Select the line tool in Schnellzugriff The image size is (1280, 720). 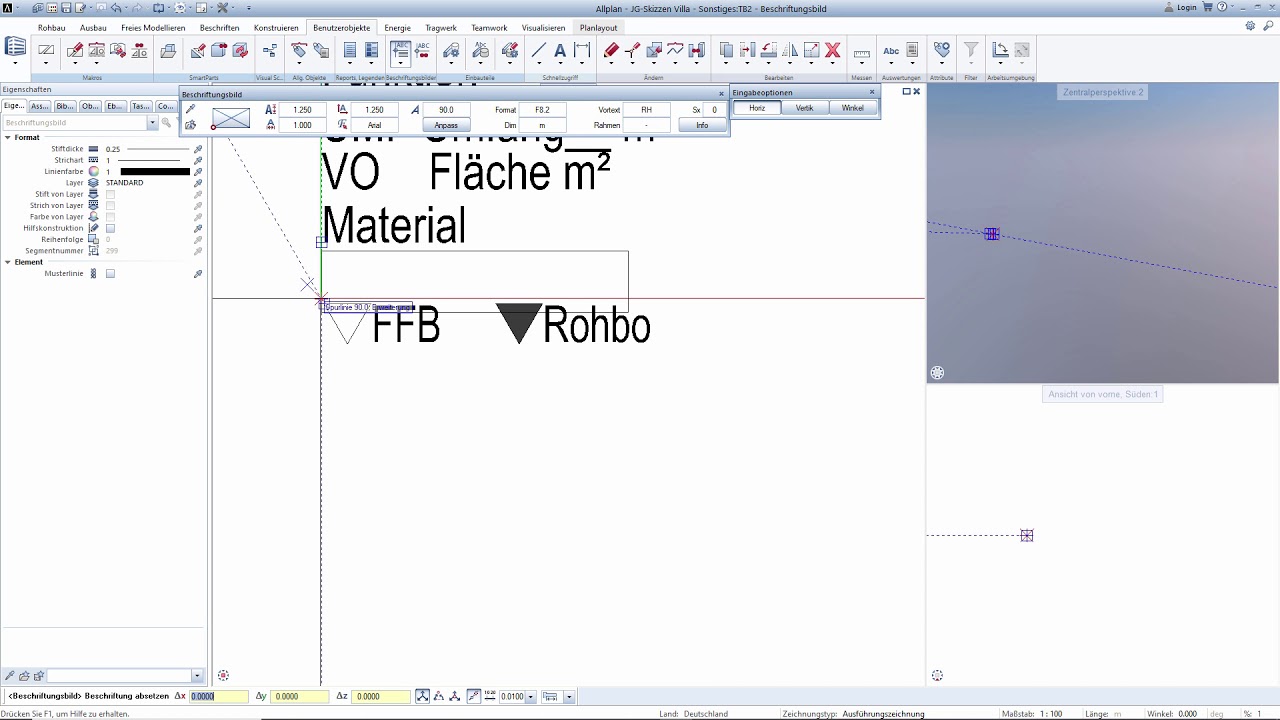(x=538, y=50)
